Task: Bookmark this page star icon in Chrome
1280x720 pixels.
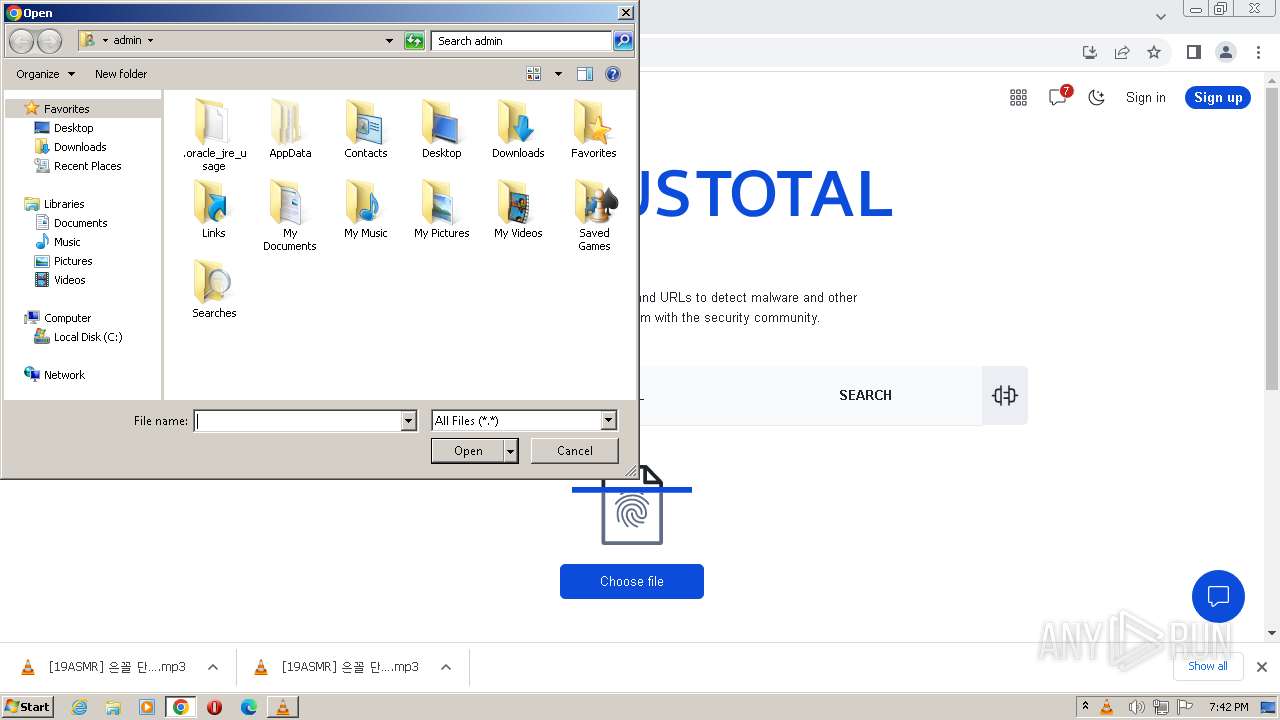Action: (x=1154, y=52)
